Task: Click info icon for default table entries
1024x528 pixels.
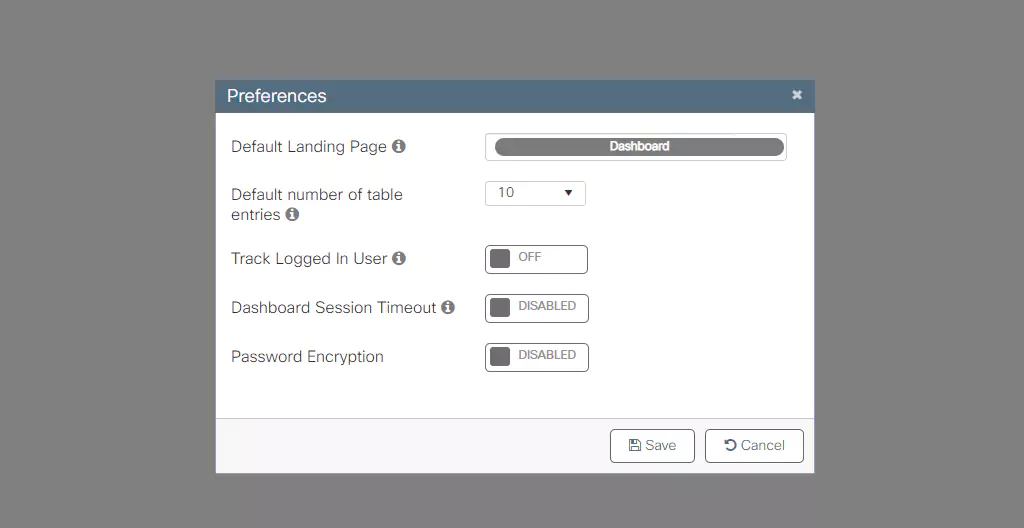Action: [292, 214]
